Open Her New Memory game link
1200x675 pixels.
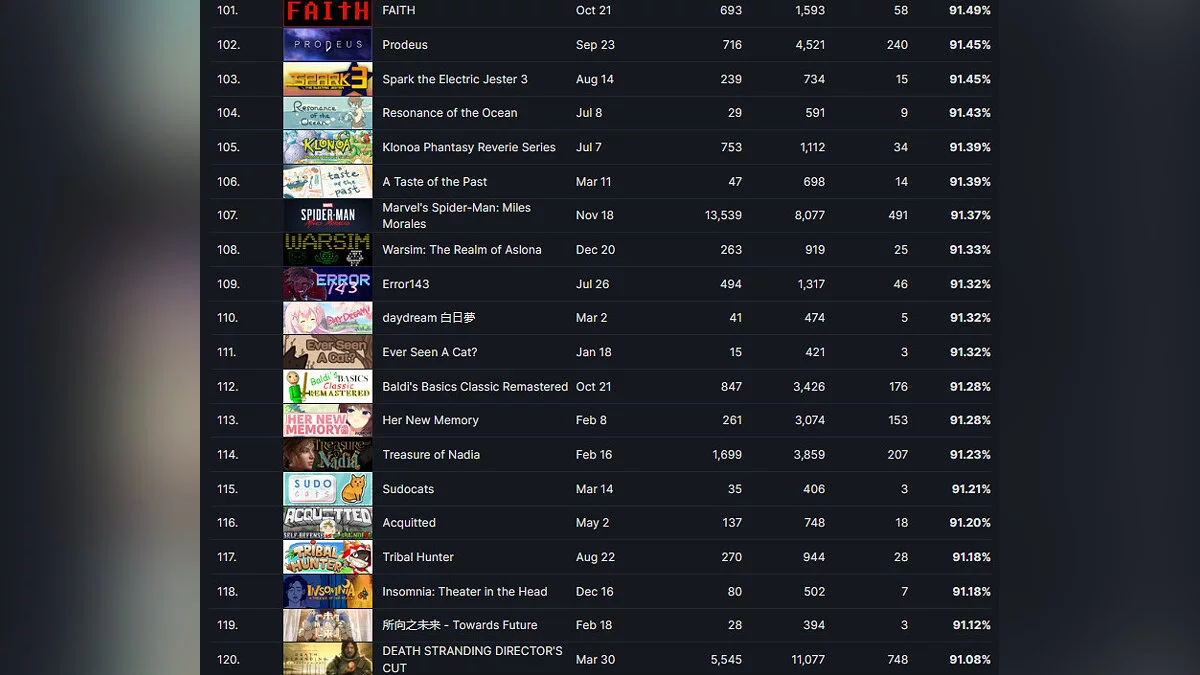pos(430,421)
